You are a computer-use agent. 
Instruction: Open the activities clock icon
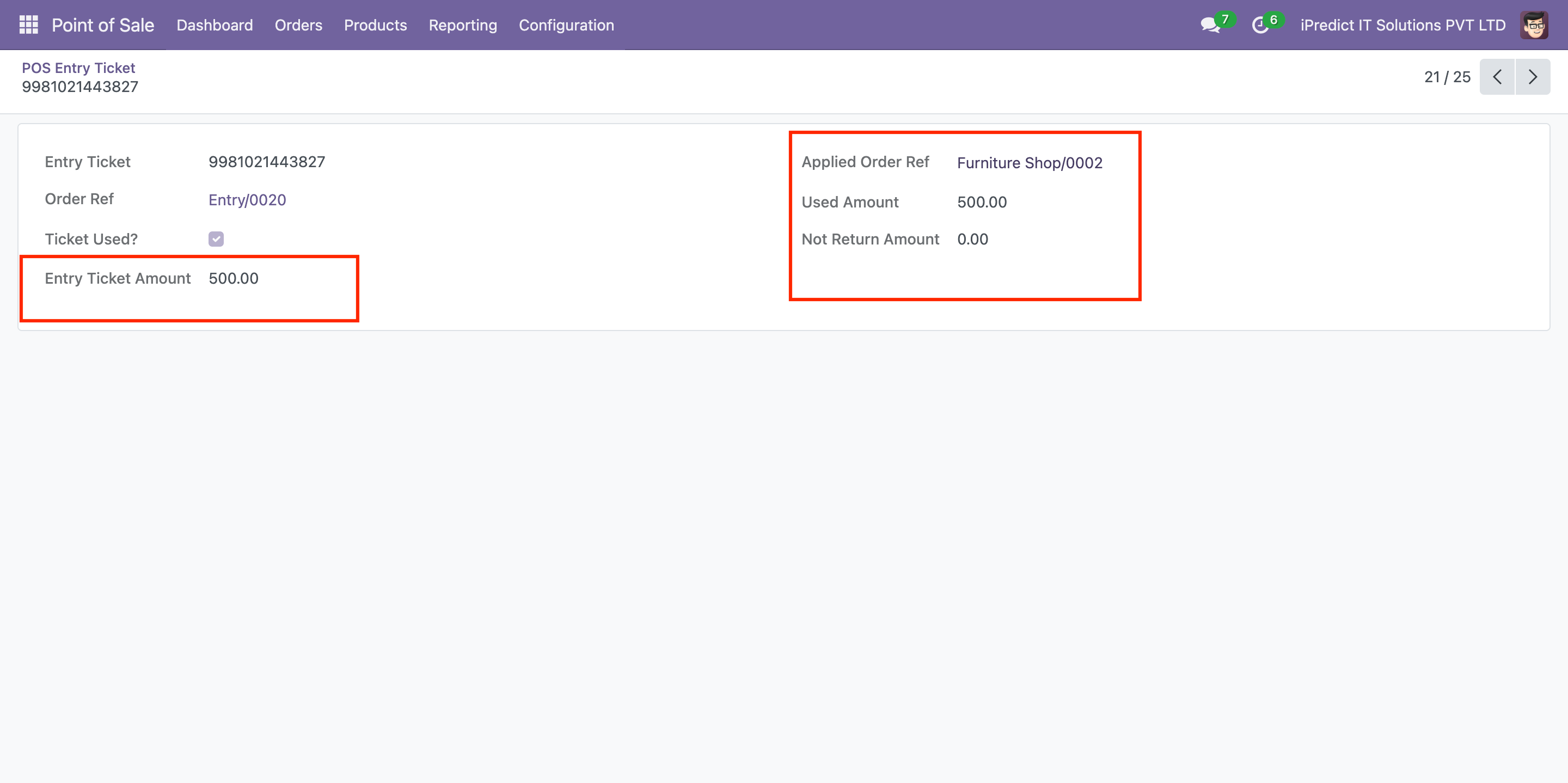pyautogui.click(x=1259, y=25)
